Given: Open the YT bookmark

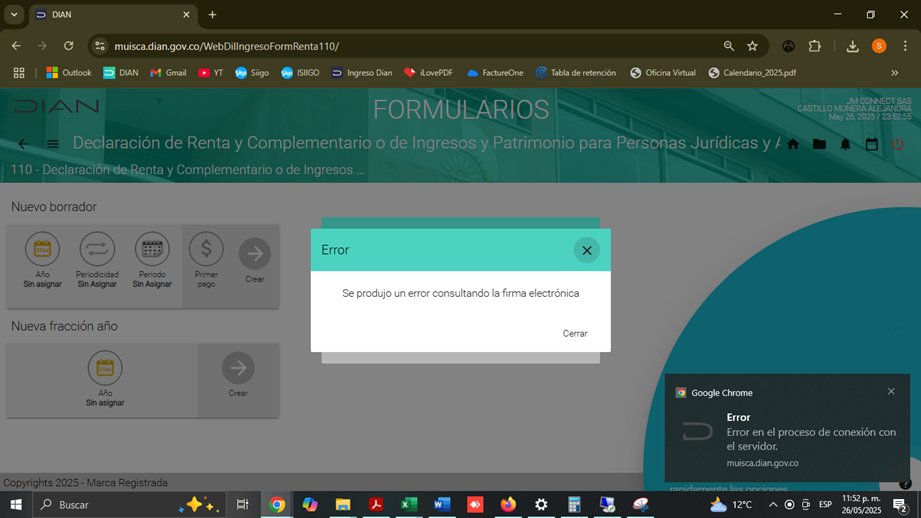Looking at the screenshot, I should (x=211, y=73).
